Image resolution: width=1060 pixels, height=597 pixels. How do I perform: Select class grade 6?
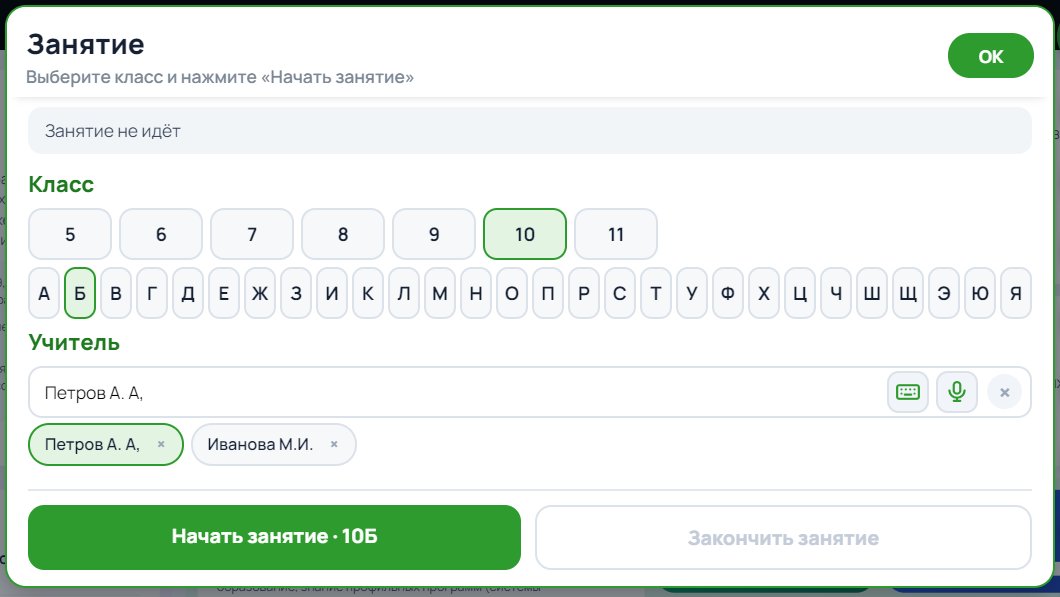tap(161, 234)
